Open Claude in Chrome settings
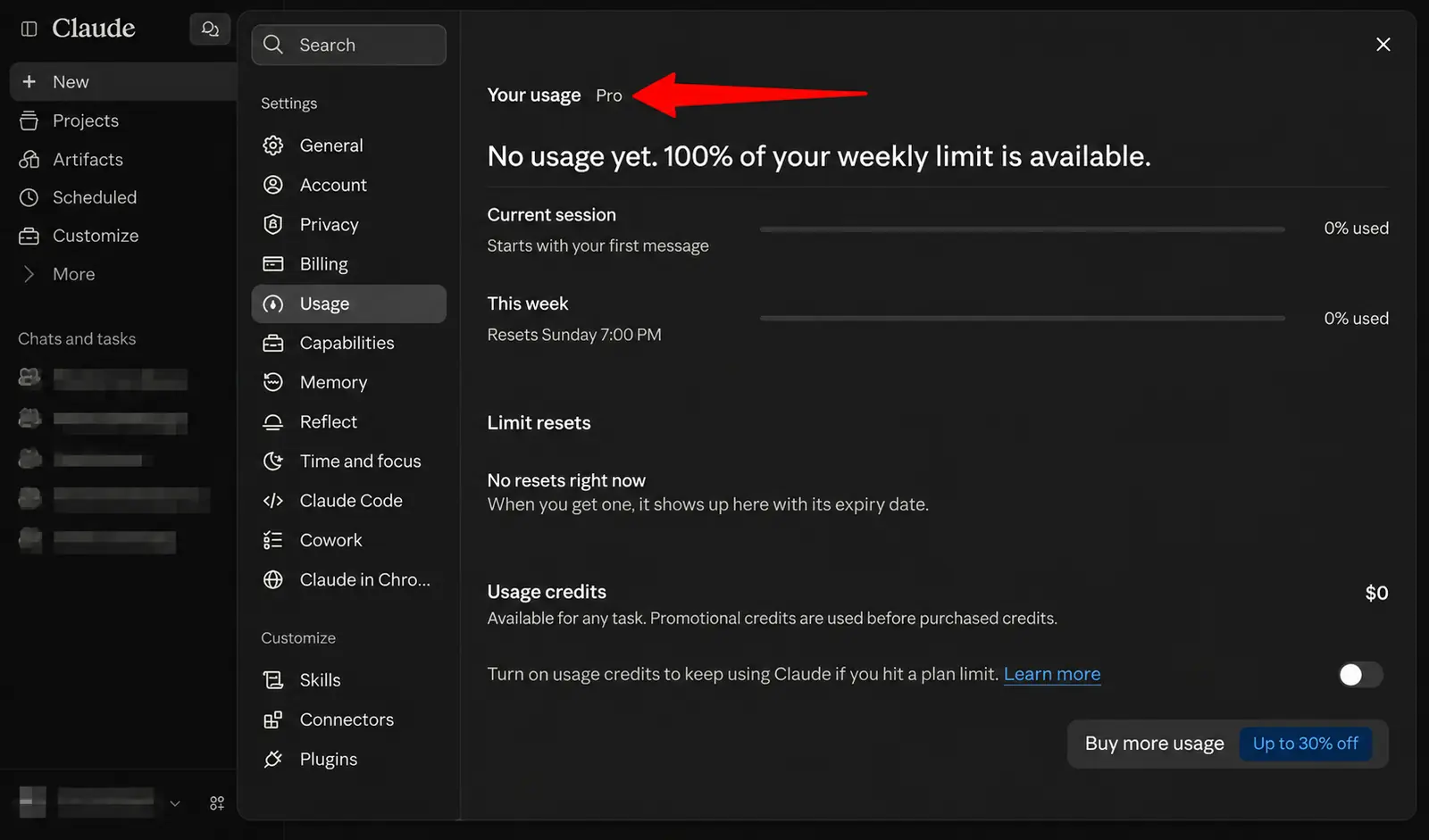The height and width of the screenshot is (840, 1429). coord(348,579)
